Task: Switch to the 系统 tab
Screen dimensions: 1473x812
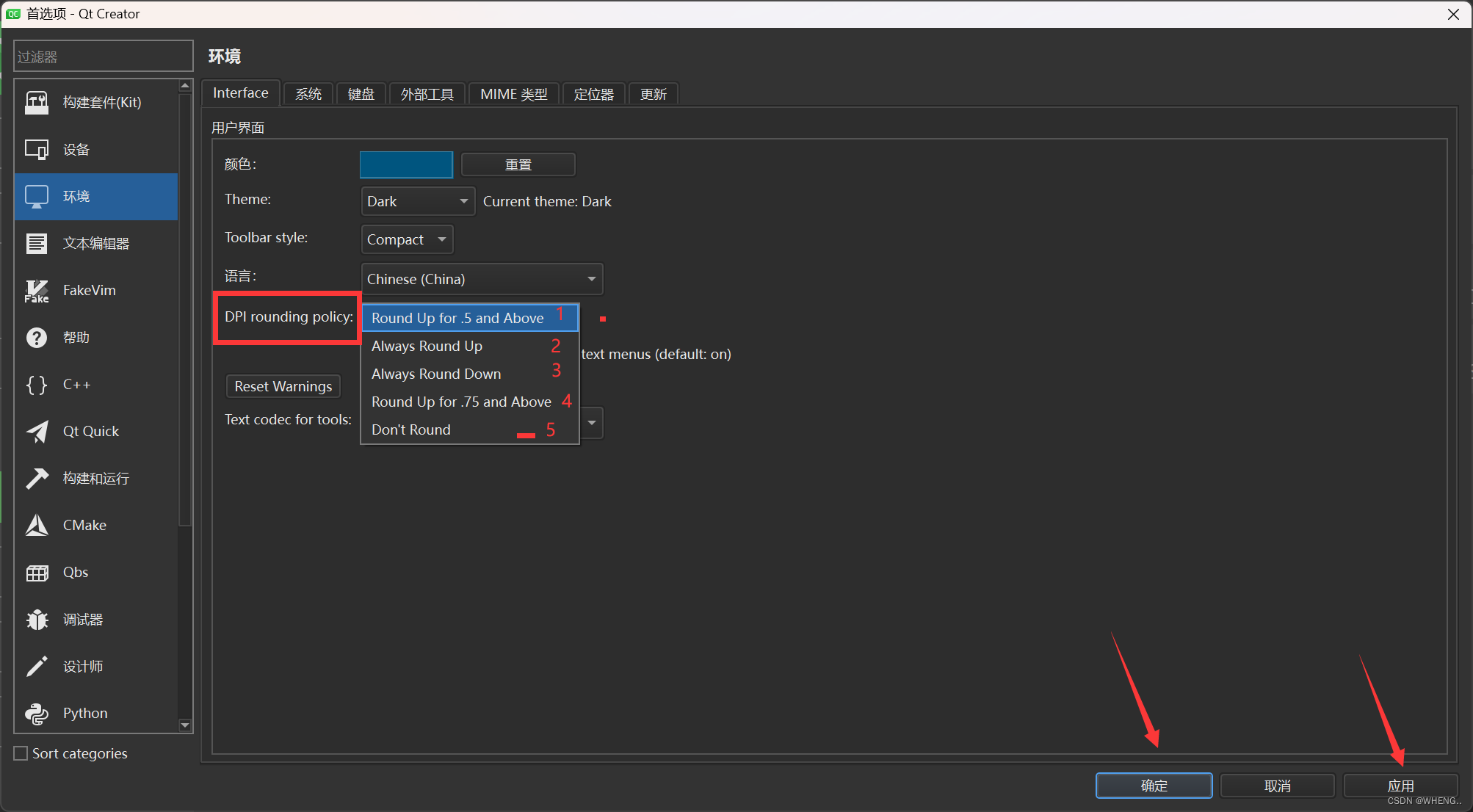Action: click(x=308, y=93)
